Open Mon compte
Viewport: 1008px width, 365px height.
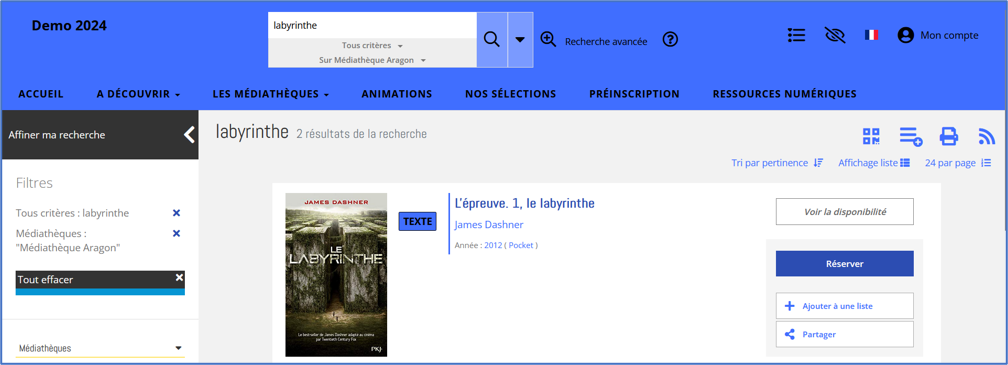point(949,35)
